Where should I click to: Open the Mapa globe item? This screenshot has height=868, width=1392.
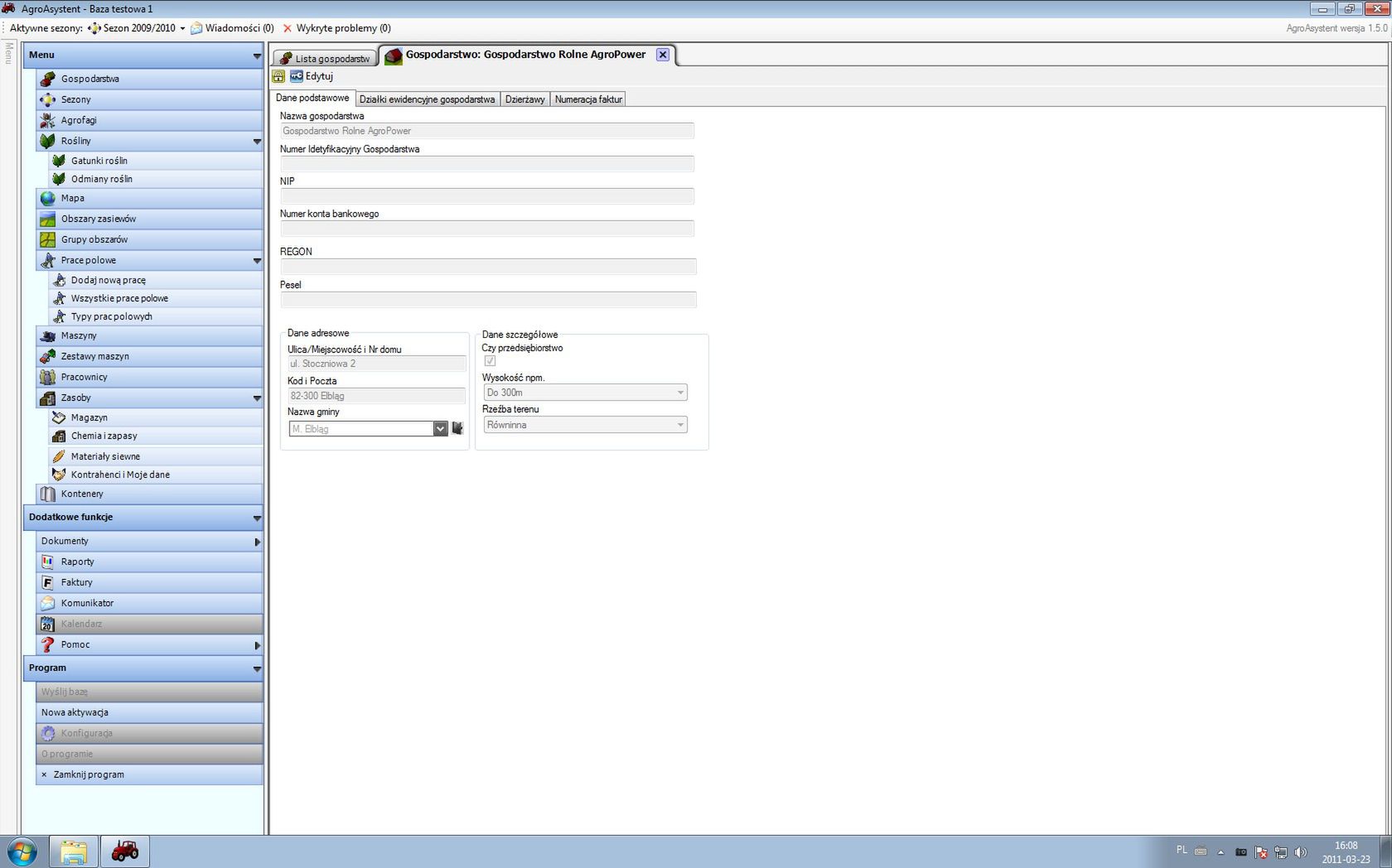pos(149,198)
